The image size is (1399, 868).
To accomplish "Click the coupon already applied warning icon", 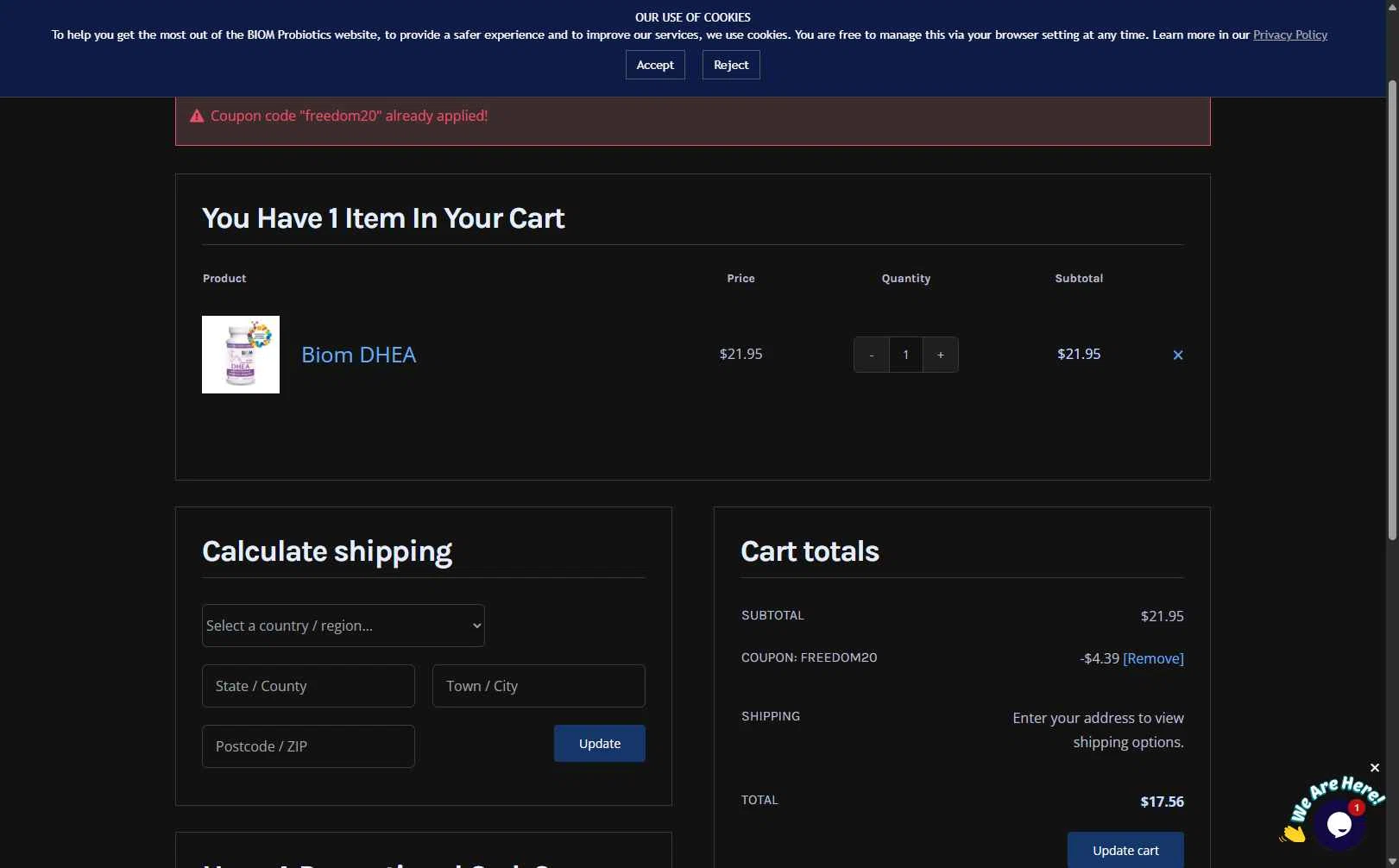I will click(x=197, y=116).
